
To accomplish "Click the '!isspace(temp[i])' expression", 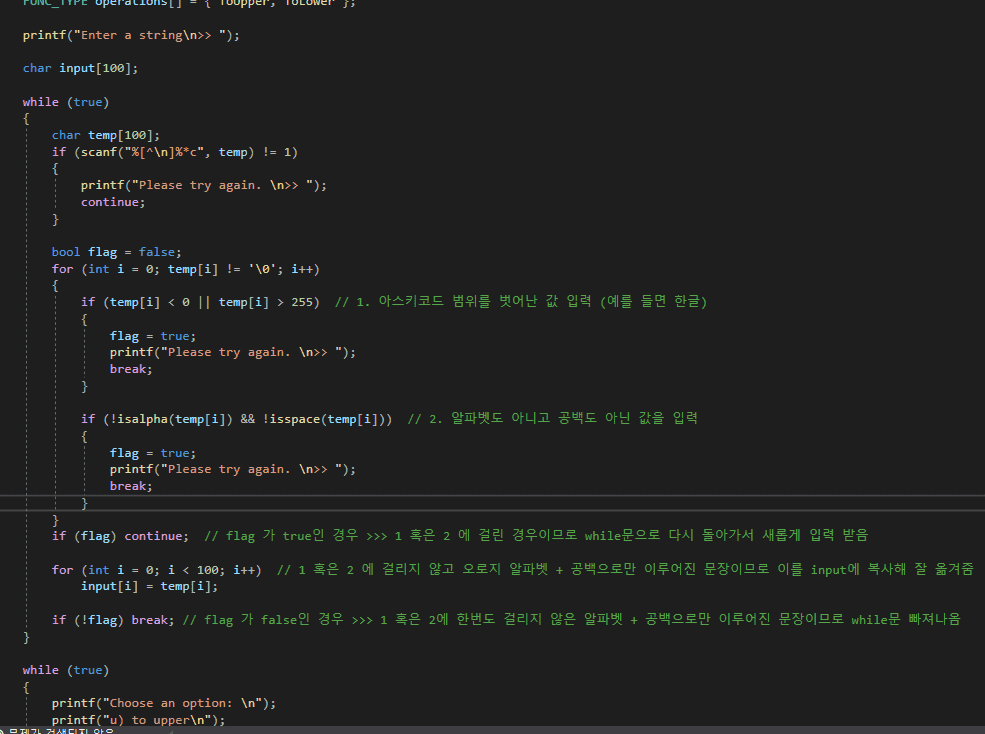I will (x=324, y=419).
